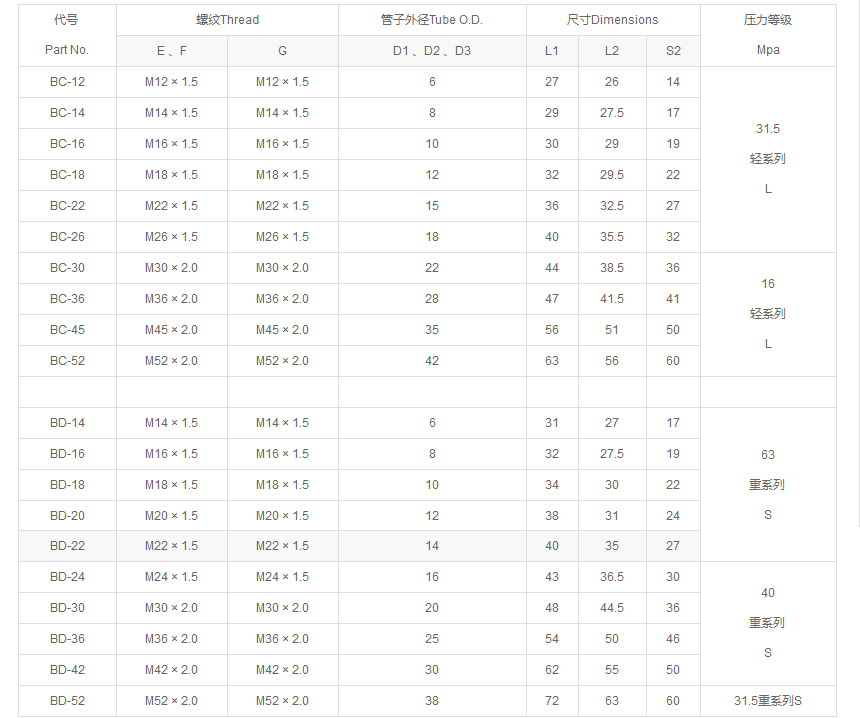The width and height of the screenshot is (860, 718).
Task: Click the 尺寸Dimensions header cell
Action: tap(613, 20)
